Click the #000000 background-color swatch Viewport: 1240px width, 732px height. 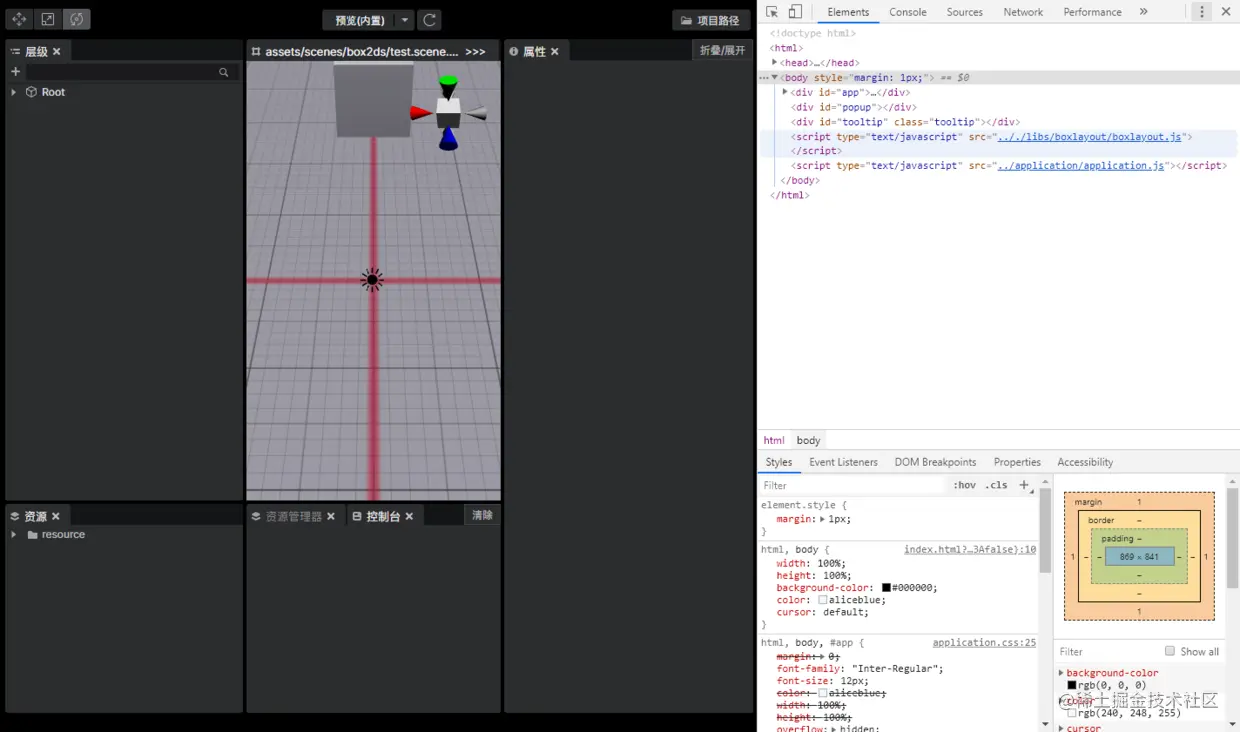886,588
